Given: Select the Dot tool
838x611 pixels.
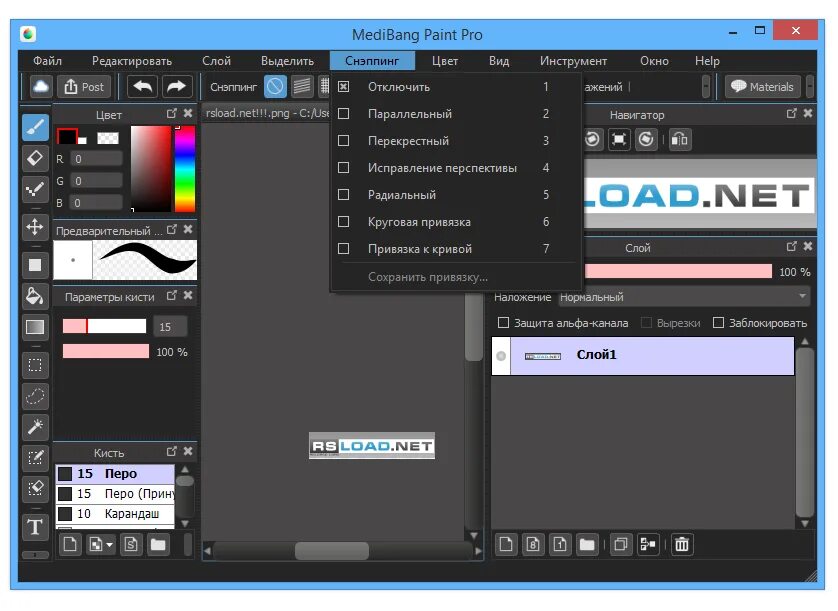Looking at the screenshot, I should pyautogui.click(x=35, y=189).
